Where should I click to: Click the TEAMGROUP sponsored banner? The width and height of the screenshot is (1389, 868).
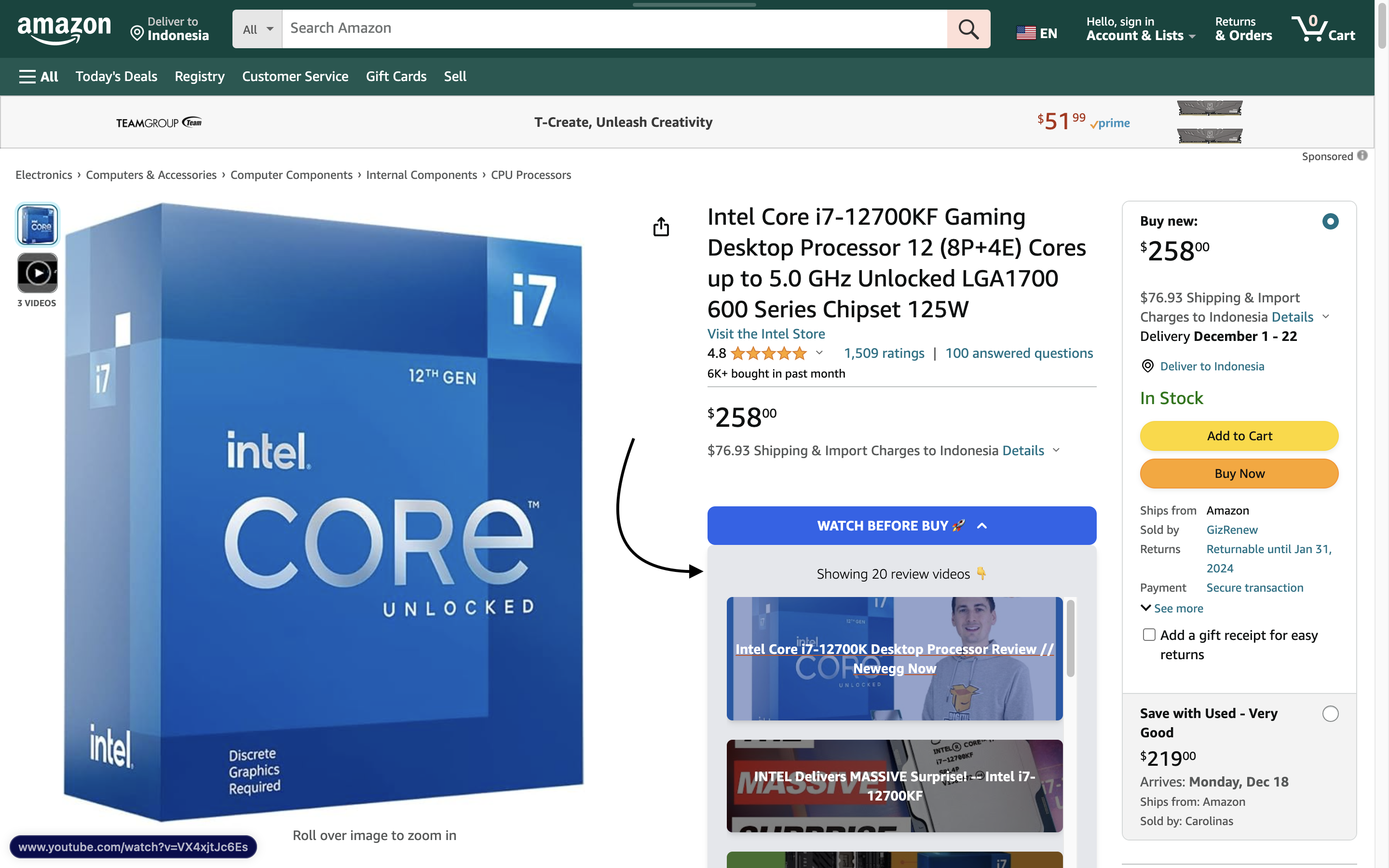[686, 122]
